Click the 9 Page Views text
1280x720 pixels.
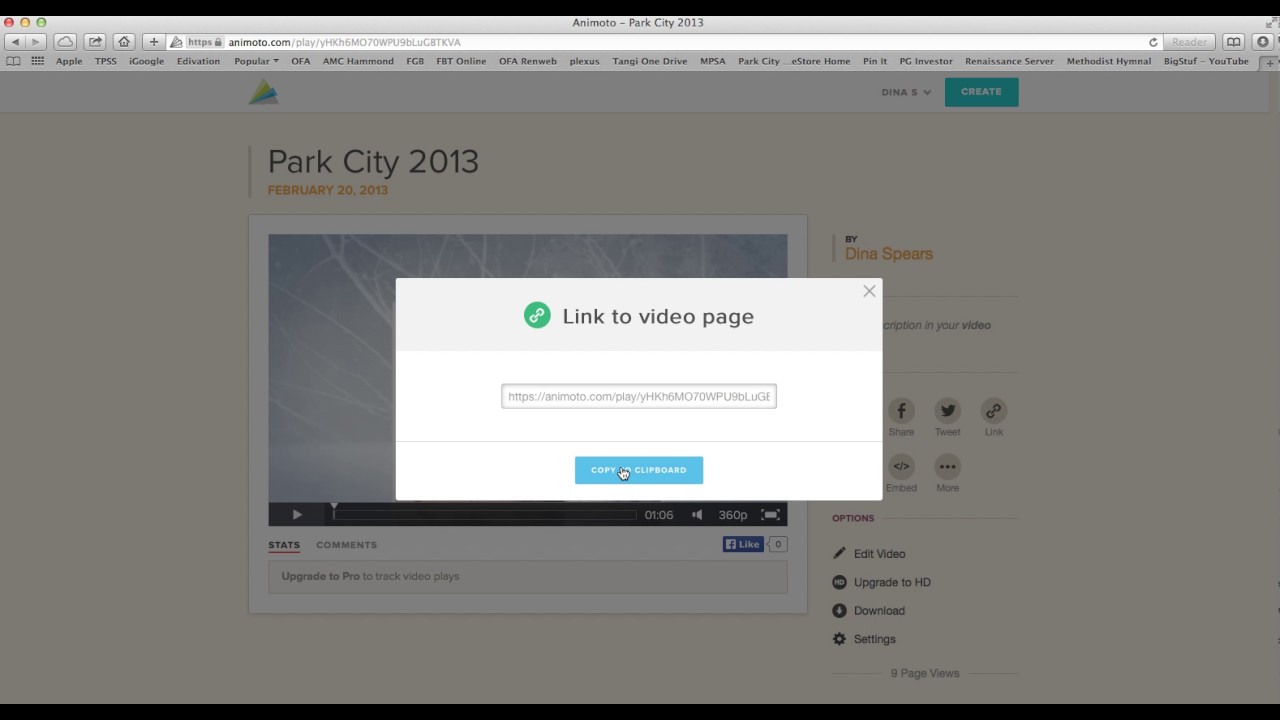click(925, 673)
